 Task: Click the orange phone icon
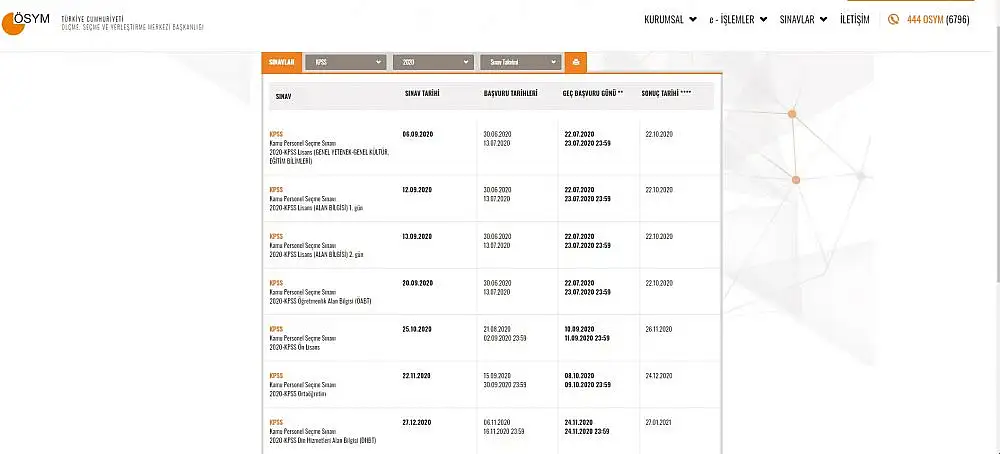[x=893, y=20]
